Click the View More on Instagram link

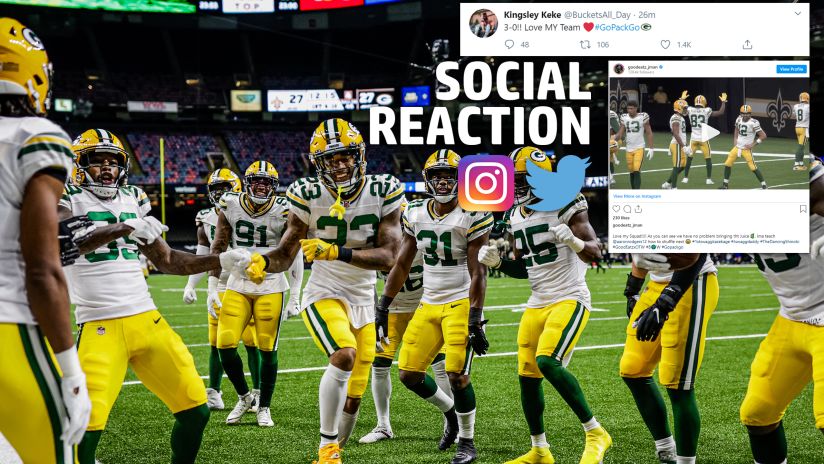tap(637, 196)
